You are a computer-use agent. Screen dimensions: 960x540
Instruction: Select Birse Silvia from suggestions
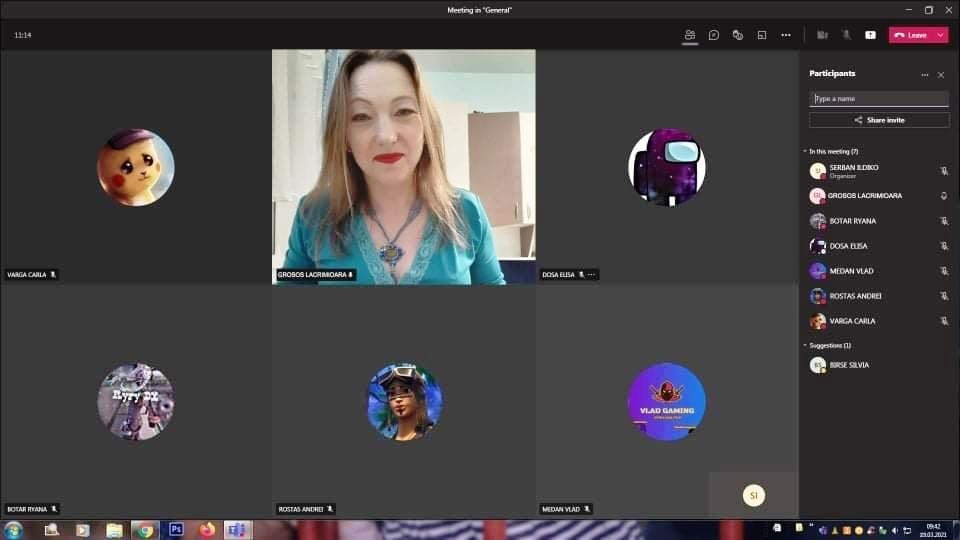click(848, 365)
